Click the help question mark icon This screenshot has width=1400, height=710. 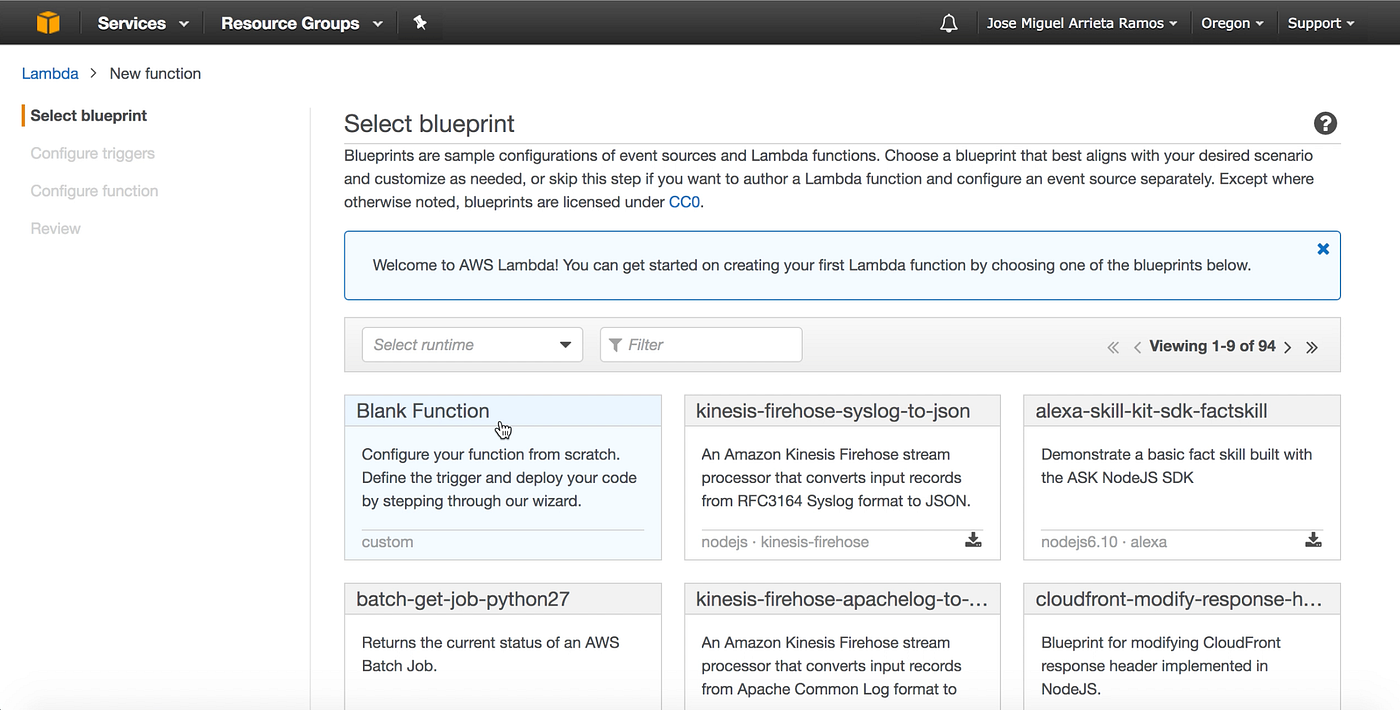(x=1325, y=124)
